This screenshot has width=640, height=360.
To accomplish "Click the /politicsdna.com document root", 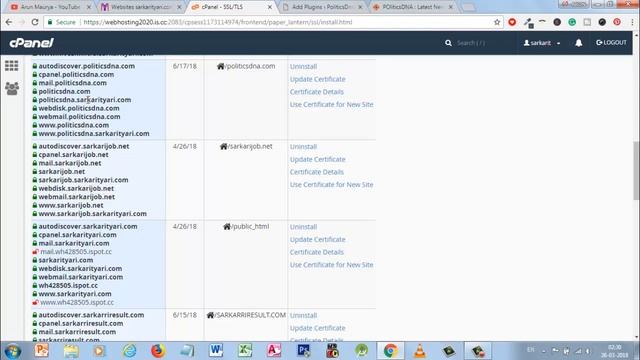I will (x=246, y=66).
